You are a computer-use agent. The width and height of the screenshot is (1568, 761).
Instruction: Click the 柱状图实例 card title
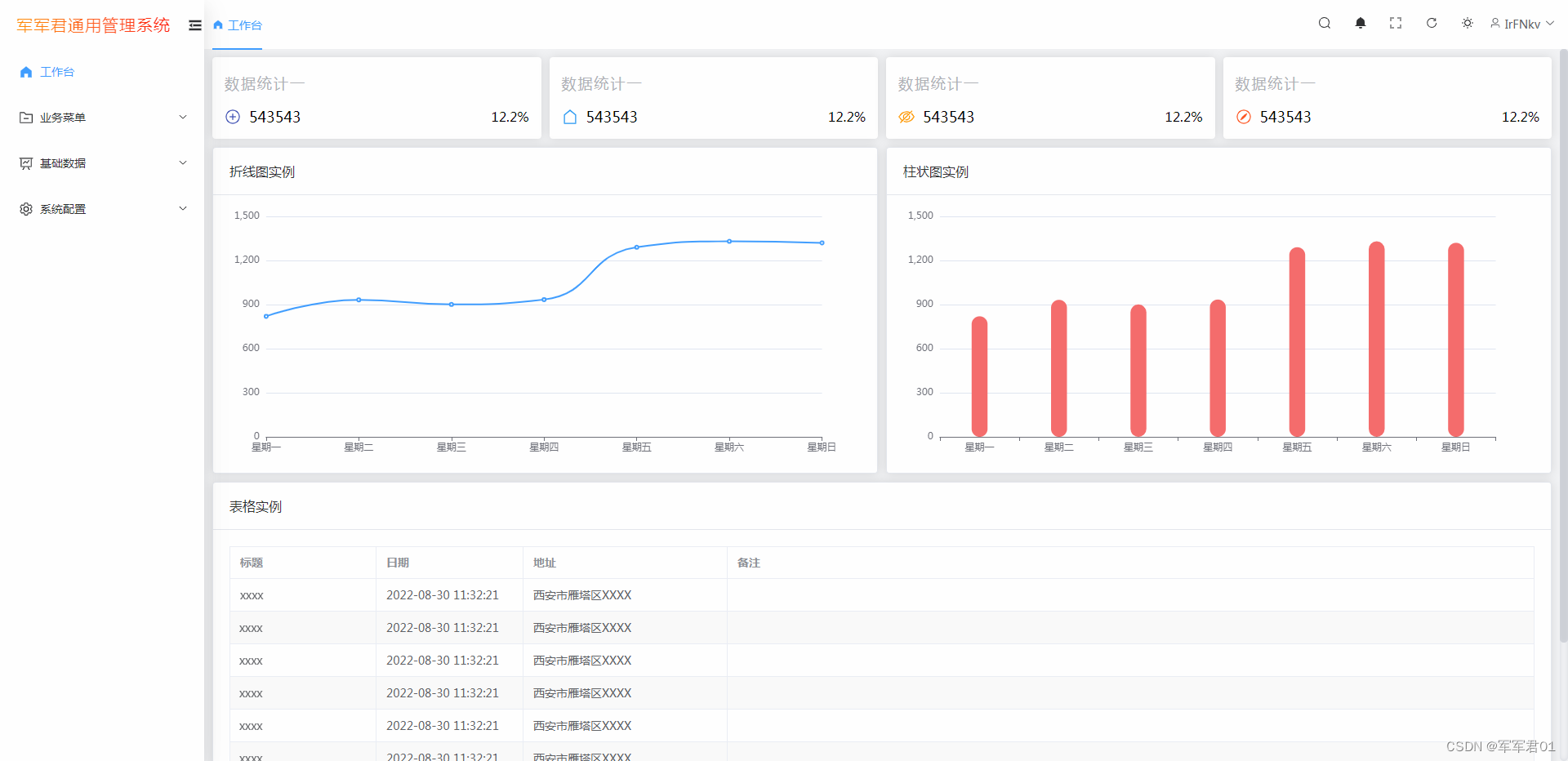pyautogui.click(x=936, y=171)
